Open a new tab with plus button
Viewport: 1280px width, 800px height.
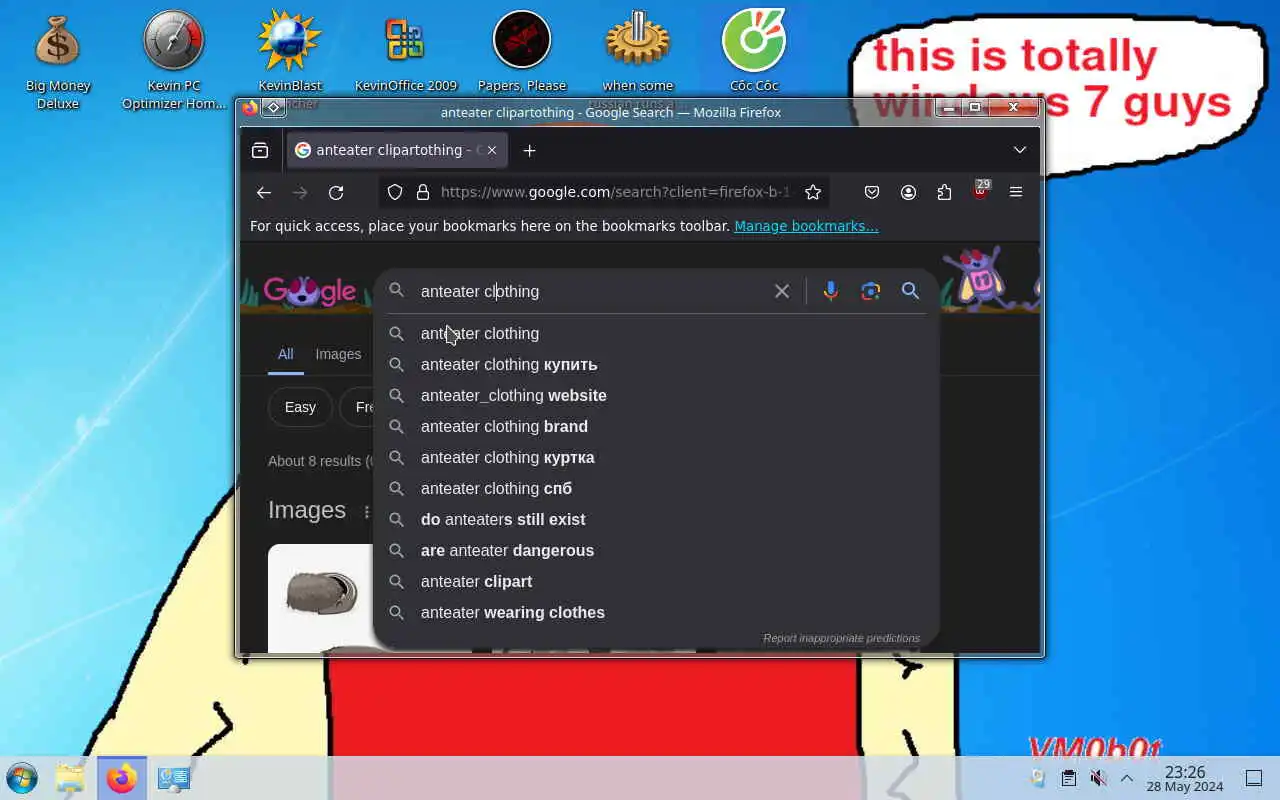click(x=530, y=150)
